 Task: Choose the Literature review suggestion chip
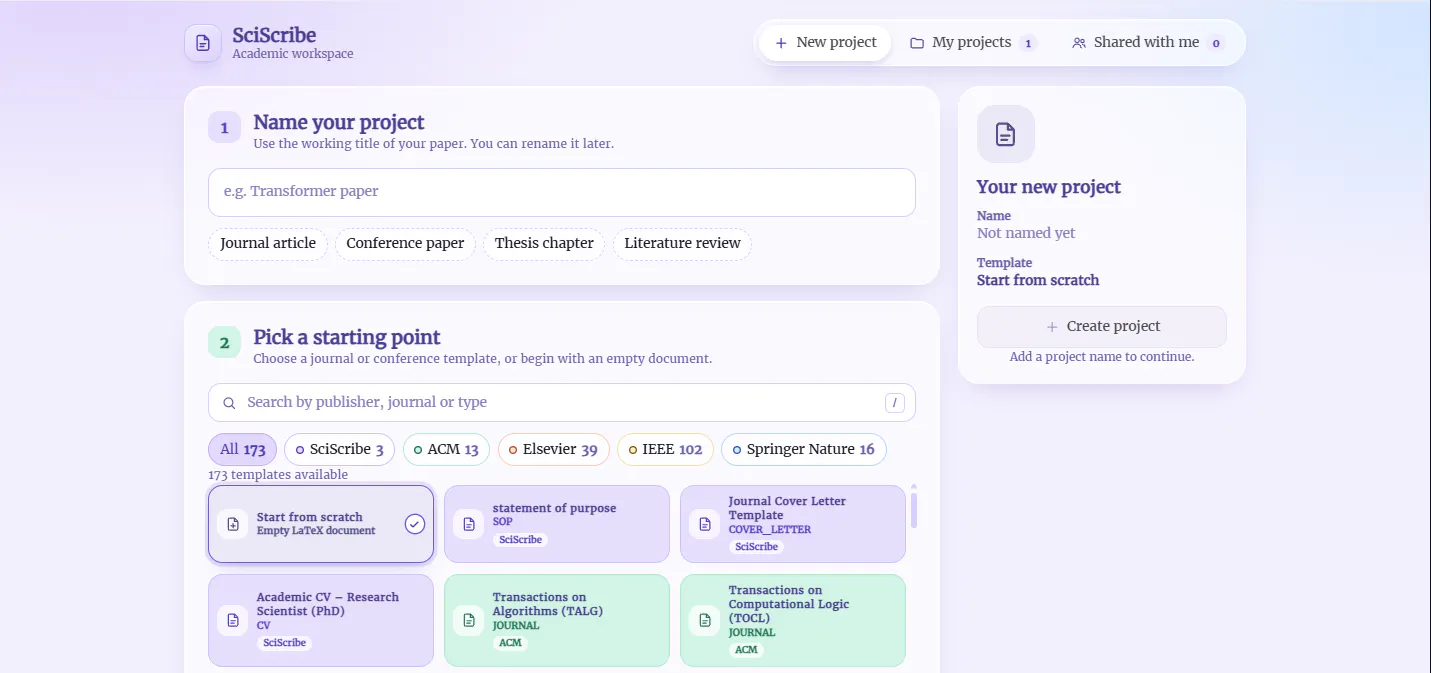pos(682,244)
